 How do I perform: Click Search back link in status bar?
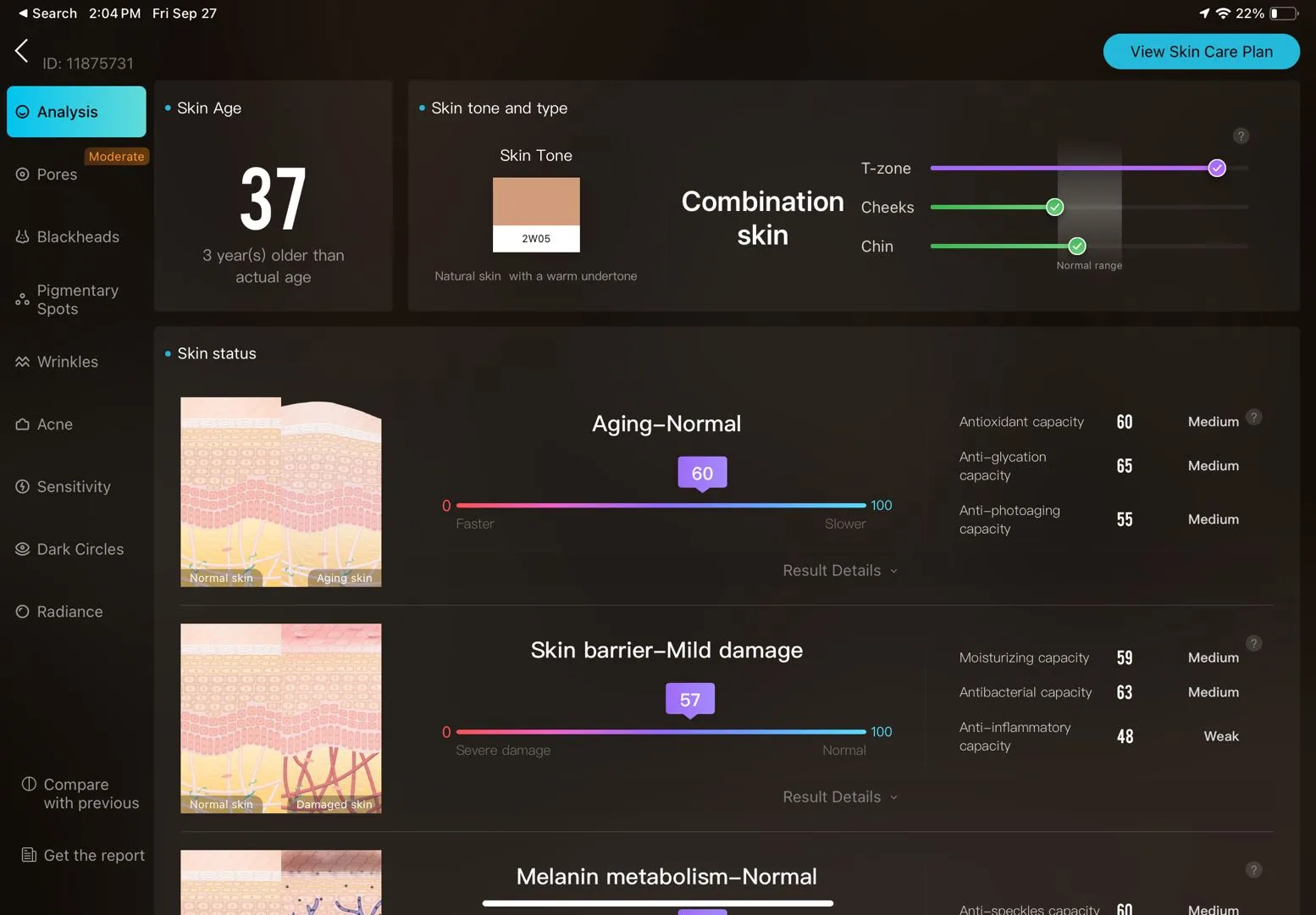47,14
